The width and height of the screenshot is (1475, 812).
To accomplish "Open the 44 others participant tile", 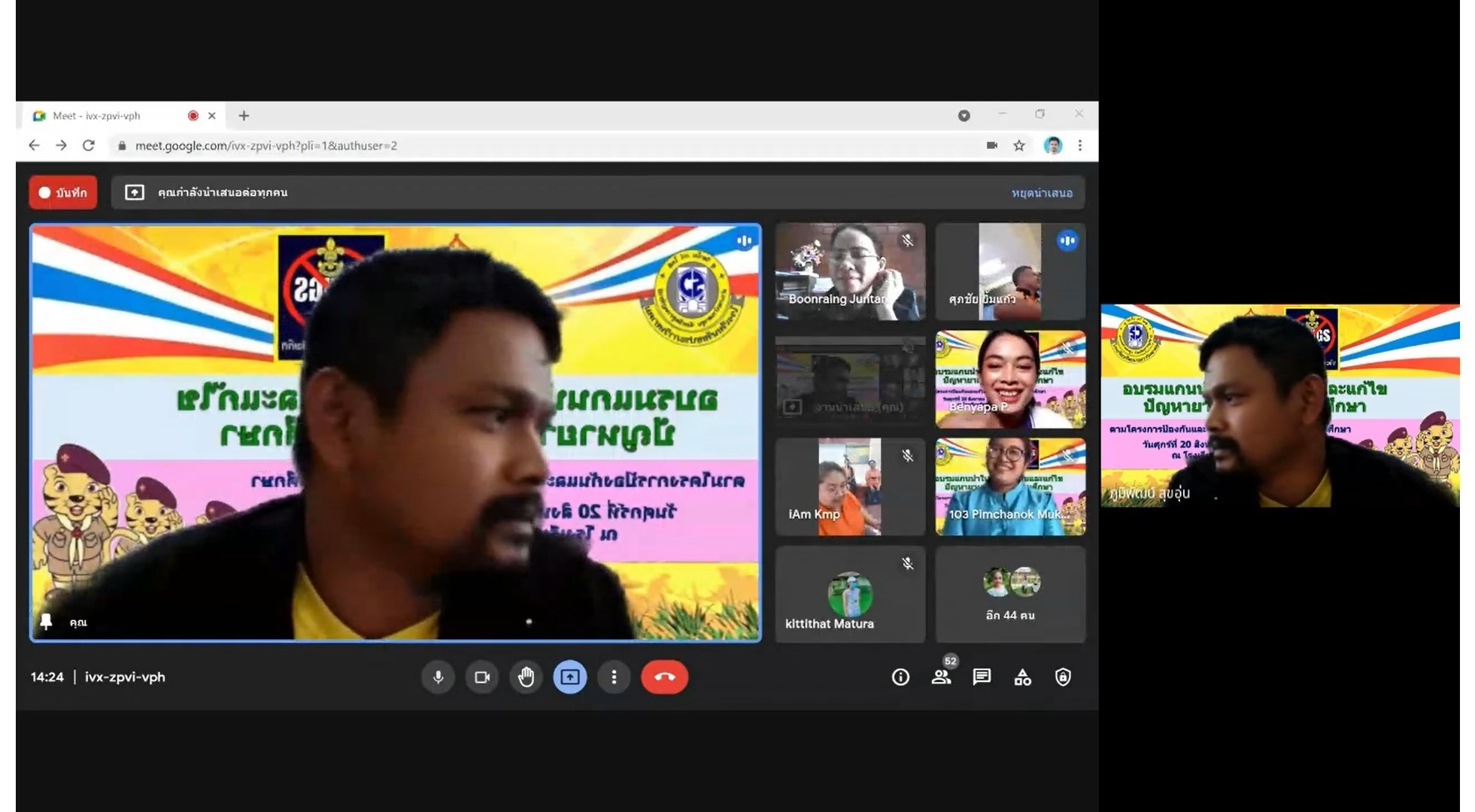I will (1010, 594).
